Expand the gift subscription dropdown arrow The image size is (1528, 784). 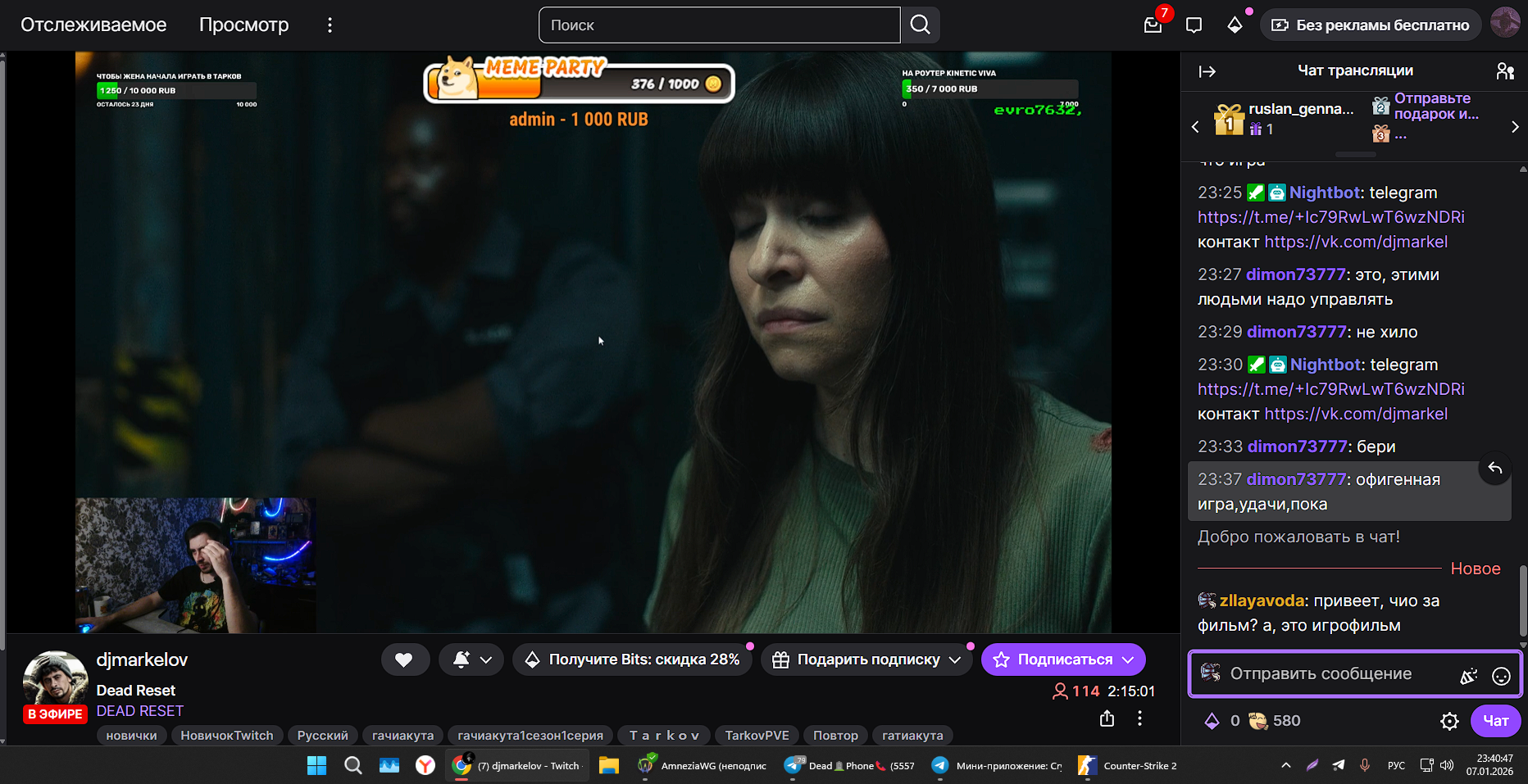[x=955, y=659]
